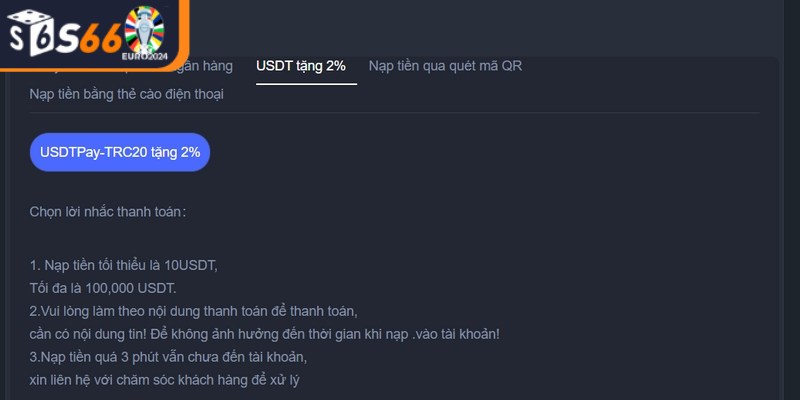The width and height of the screenshot is (800, 400).
Task: Click the rule 2 'Vui lòng làm theo' line
Action: 194,310
